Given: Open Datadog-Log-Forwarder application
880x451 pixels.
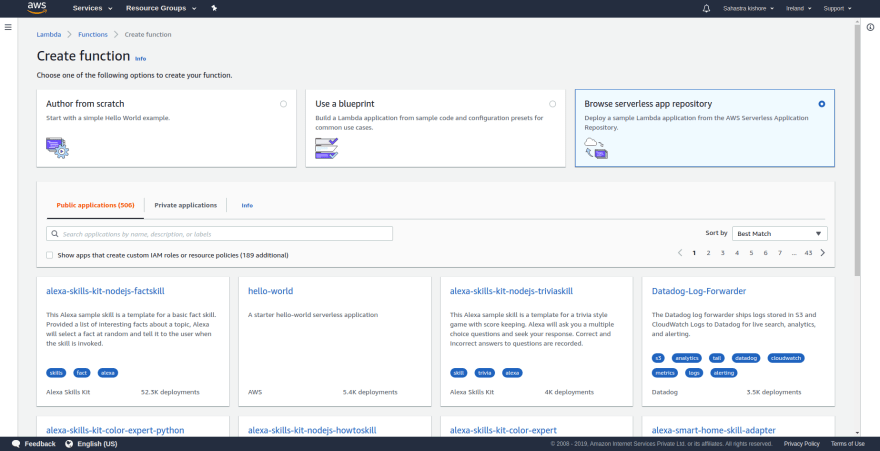Looking at the screenshot, I should pos(699,291).
